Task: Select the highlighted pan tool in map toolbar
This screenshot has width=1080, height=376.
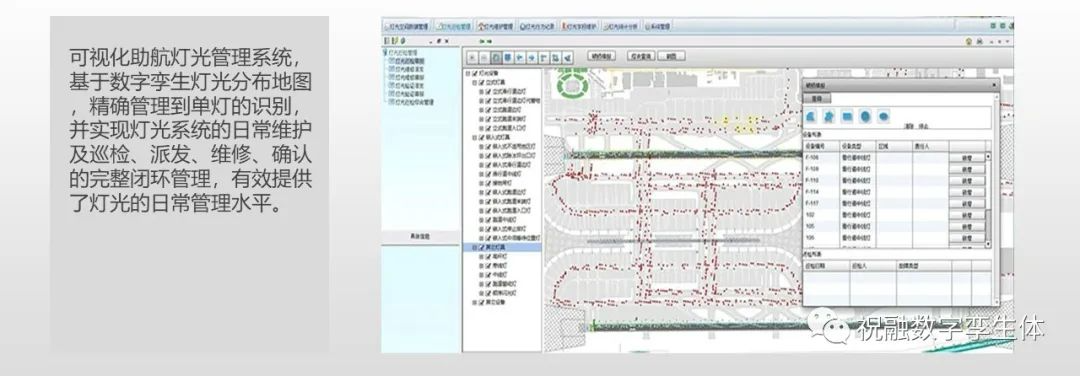Action: (x=496, y=58)
